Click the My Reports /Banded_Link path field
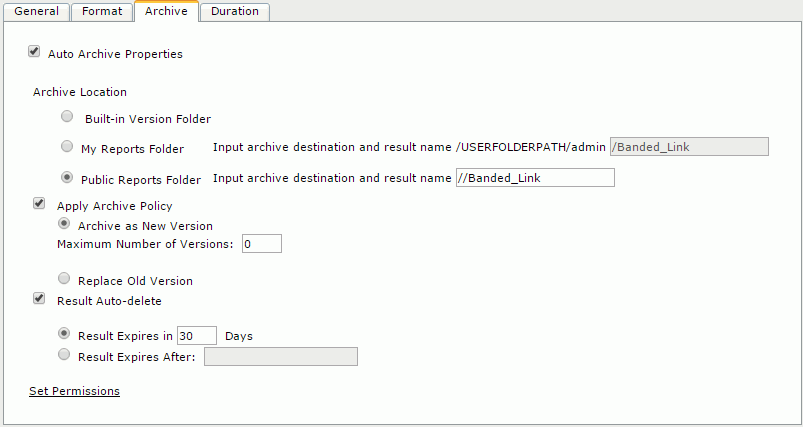This screenshot has height=427, width=803. pos(689,147)
